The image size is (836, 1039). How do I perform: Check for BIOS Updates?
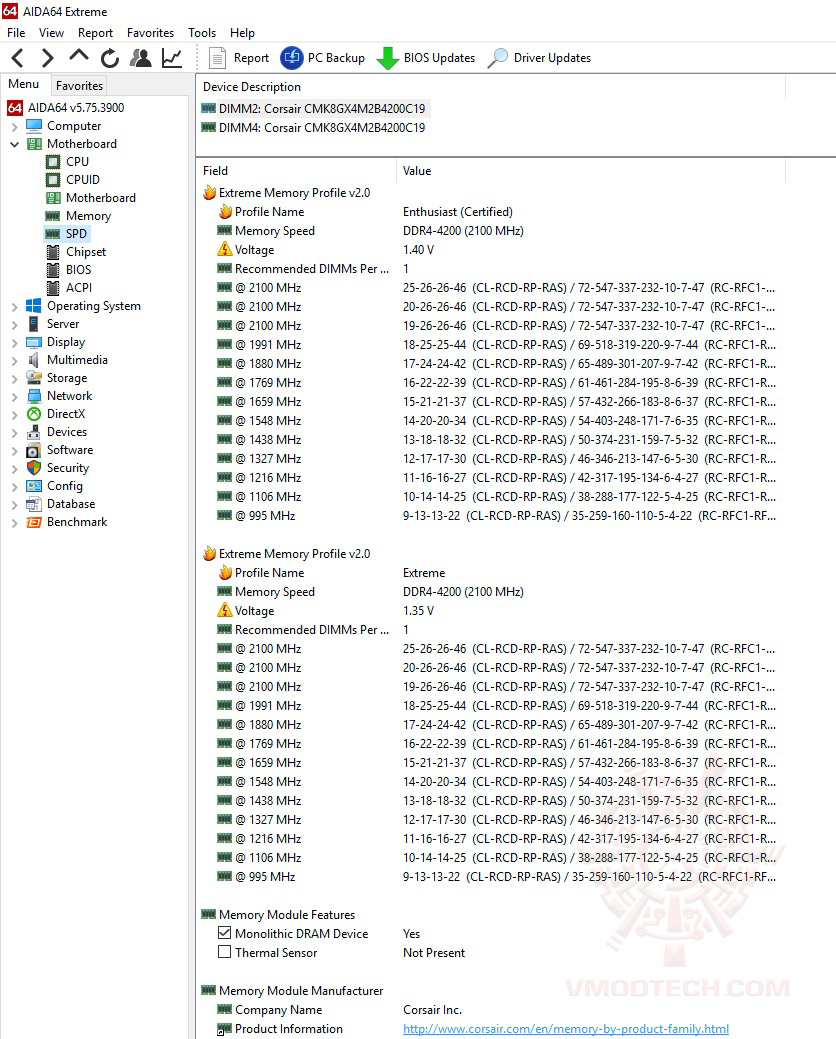(x=426, y=58)
